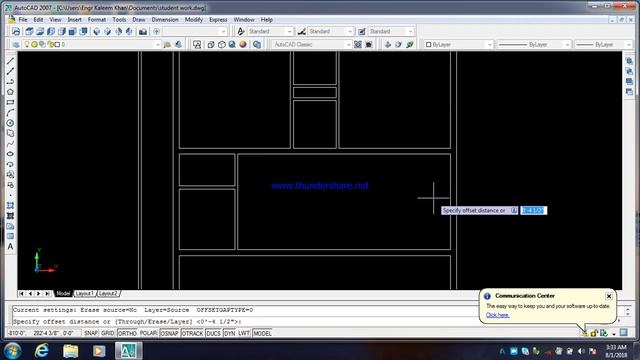Close the Communication Center balloon
The width and height of the screenshot is (640, 360).
(x=609, y=296)
